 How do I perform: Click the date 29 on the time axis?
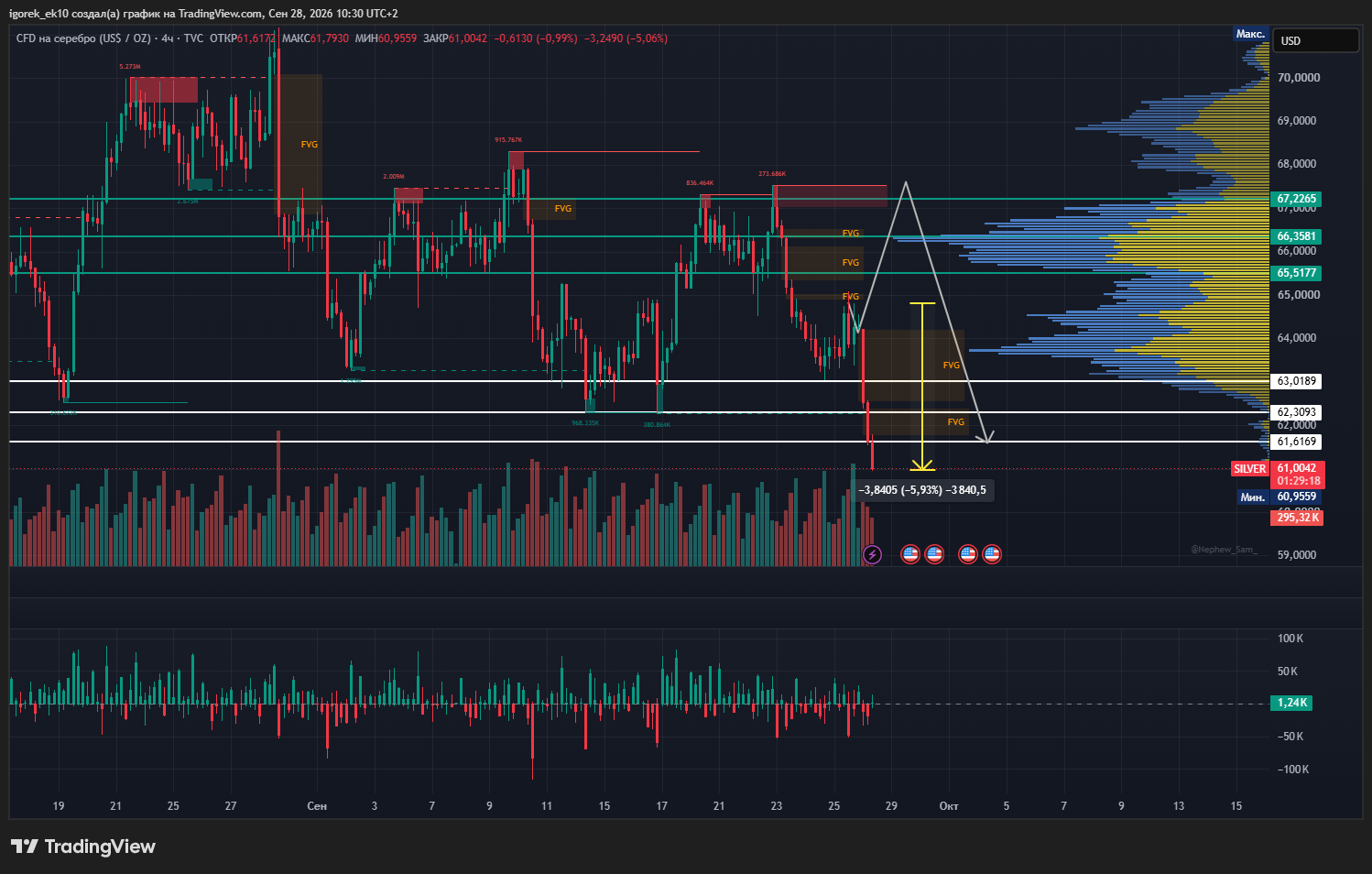891,806
